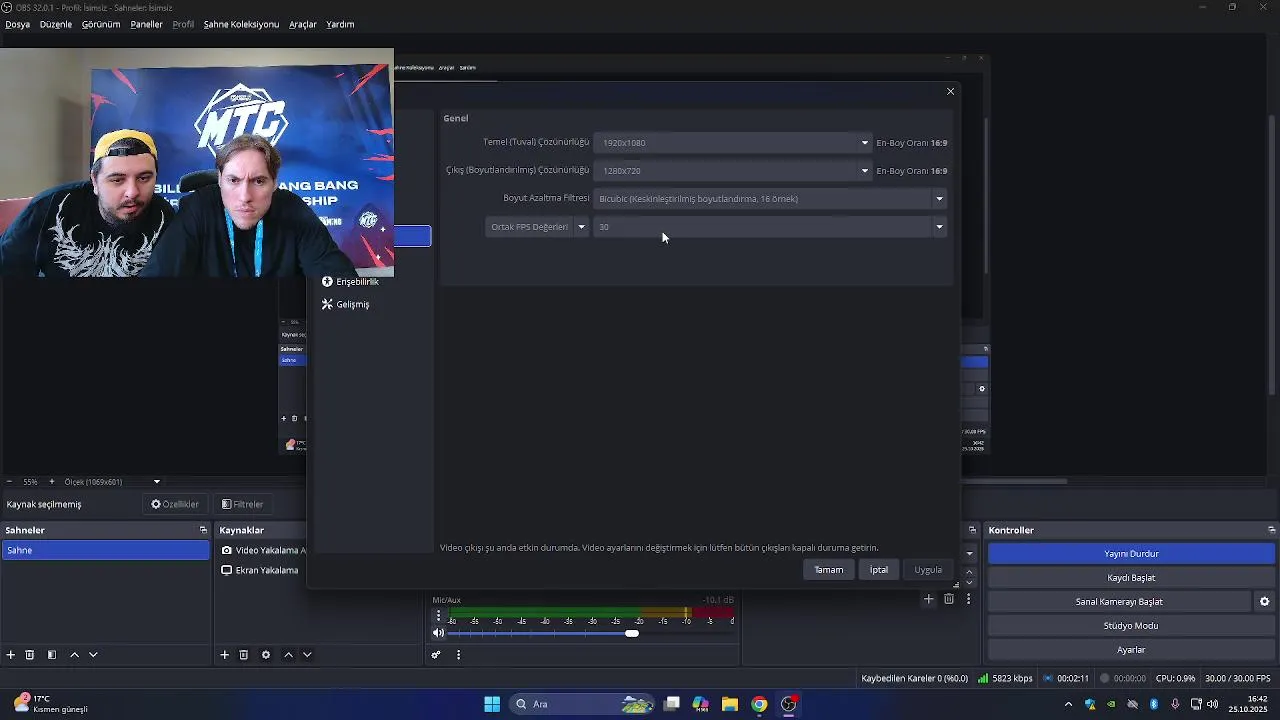
Task: Open Paneller menu
Action: 146,24
